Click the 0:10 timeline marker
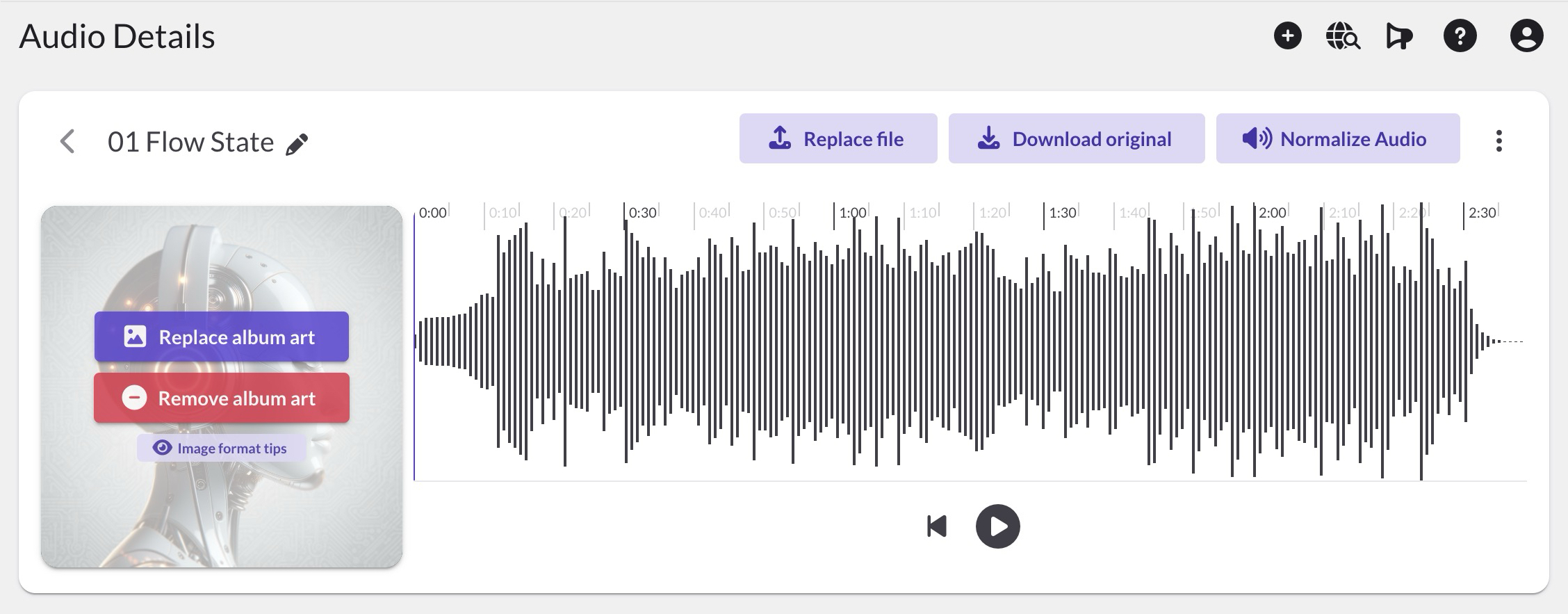This screenshot has width=1568, height=614. point(503,213)
